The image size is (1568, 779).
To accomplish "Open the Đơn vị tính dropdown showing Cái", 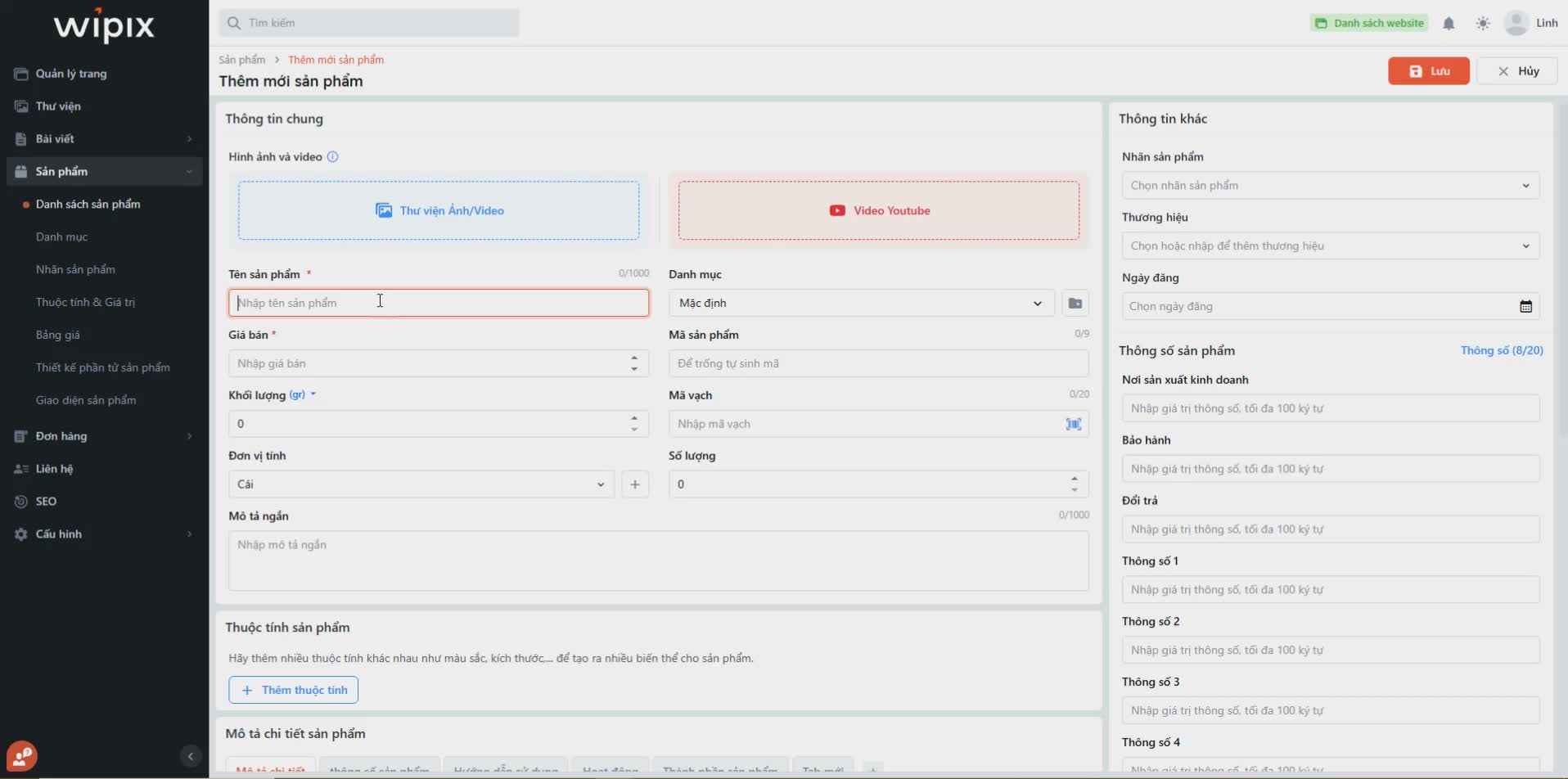I will coord(421,484).
